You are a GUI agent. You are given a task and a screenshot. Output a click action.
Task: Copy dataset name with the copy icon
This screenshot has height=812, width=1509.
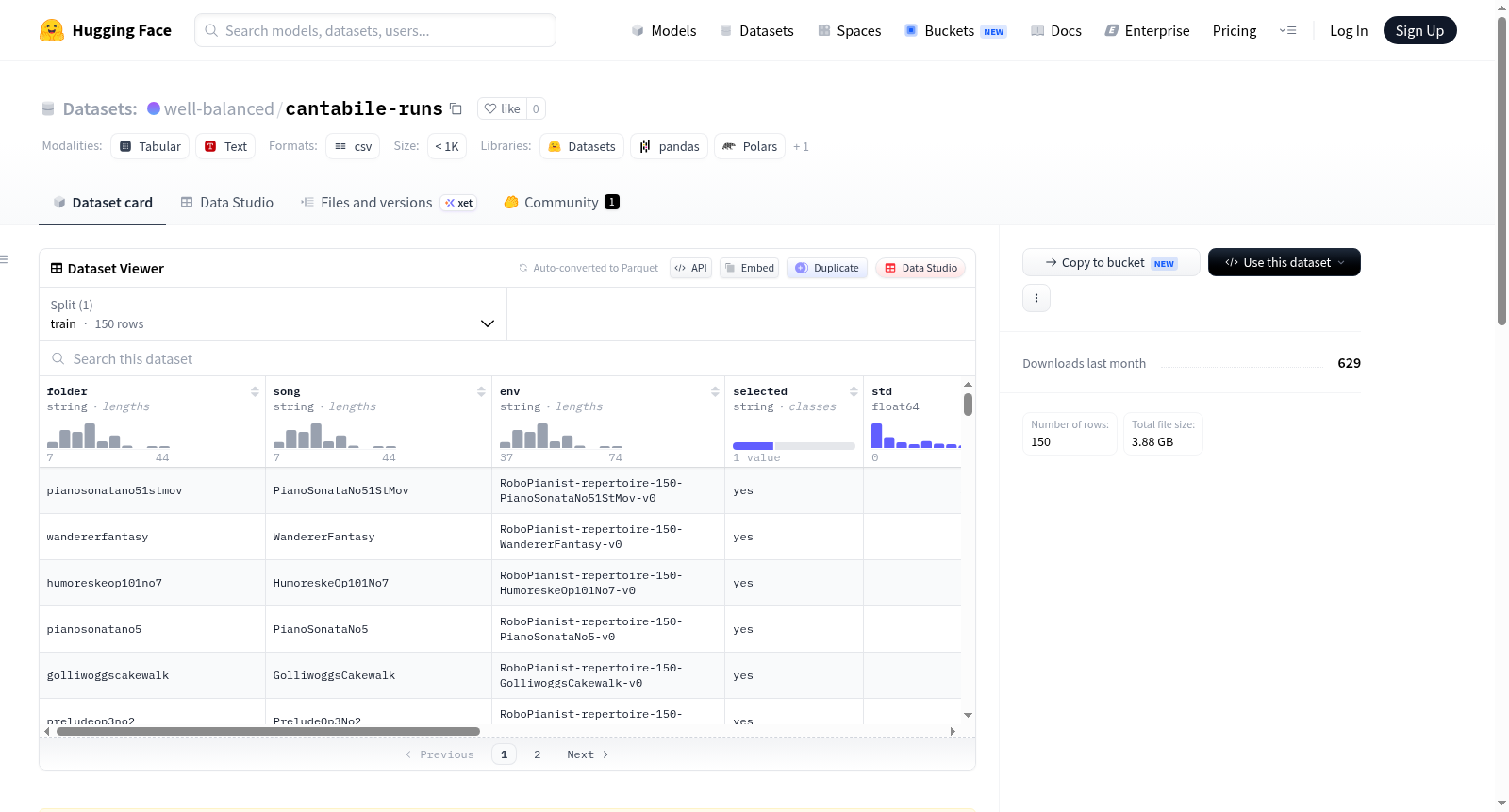pyautogui.click(x=456, y=108)
